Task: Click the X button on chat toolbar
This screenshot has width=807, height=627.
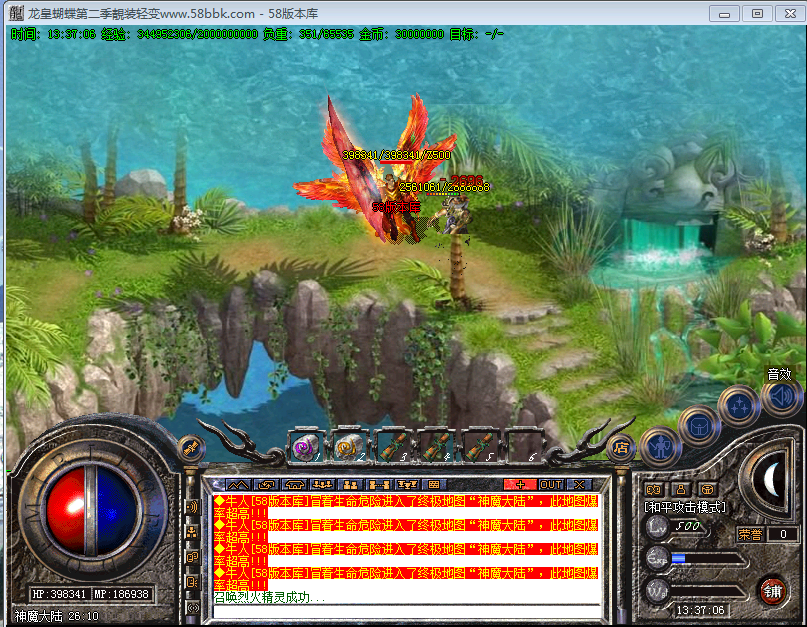Action: pyautogui.click(x=579, y=484)
